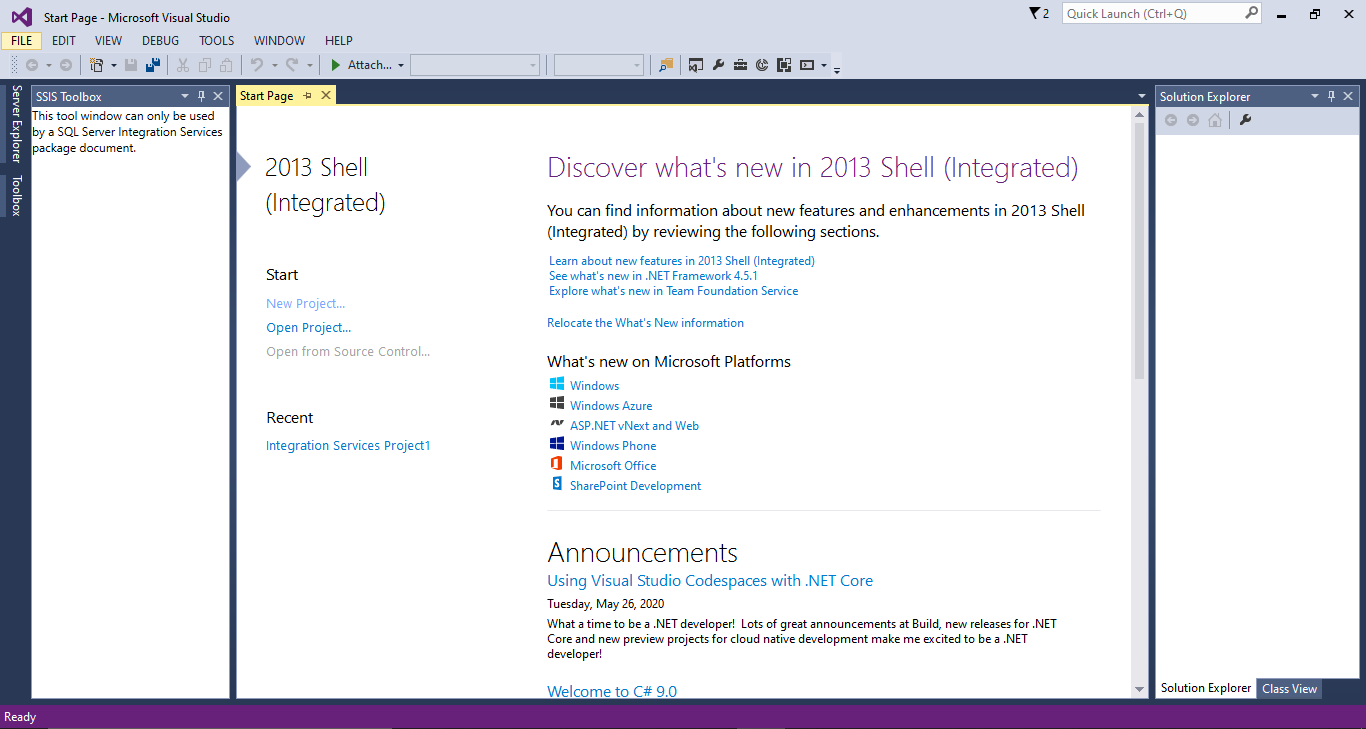This screenshot has width=1366, height=729.
Task: Click Relocate the What's New information link
Action: (x=645, y=323)
